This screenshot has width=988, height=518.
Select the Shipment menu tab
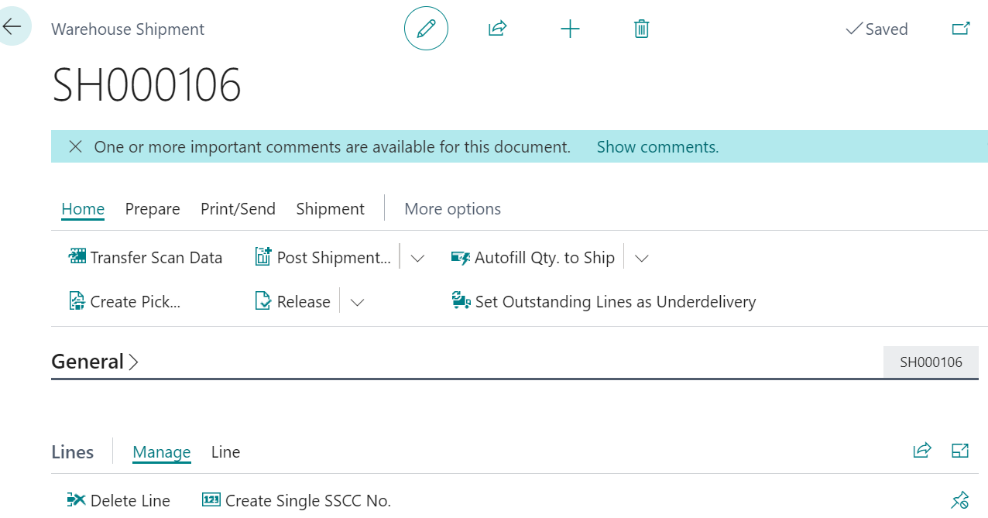click(x=330, y=209)
